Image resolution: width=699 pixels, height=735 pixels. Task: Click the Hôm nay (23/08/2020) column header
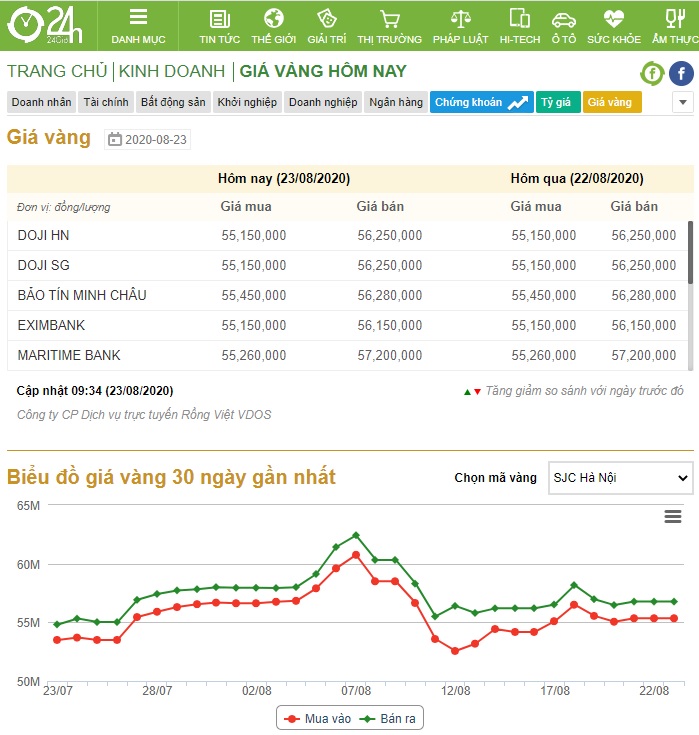pos(284,179)
